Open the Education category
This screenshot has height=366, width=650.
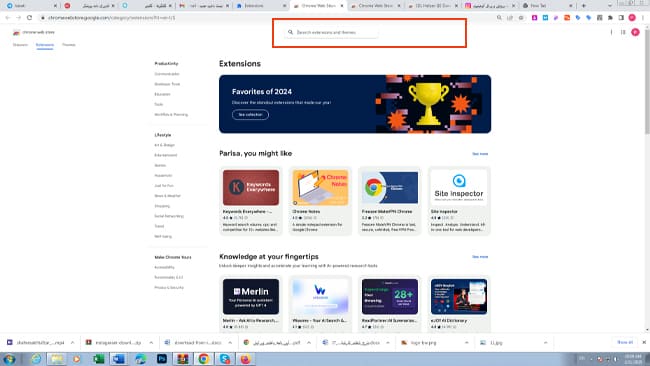coord(162,94)
